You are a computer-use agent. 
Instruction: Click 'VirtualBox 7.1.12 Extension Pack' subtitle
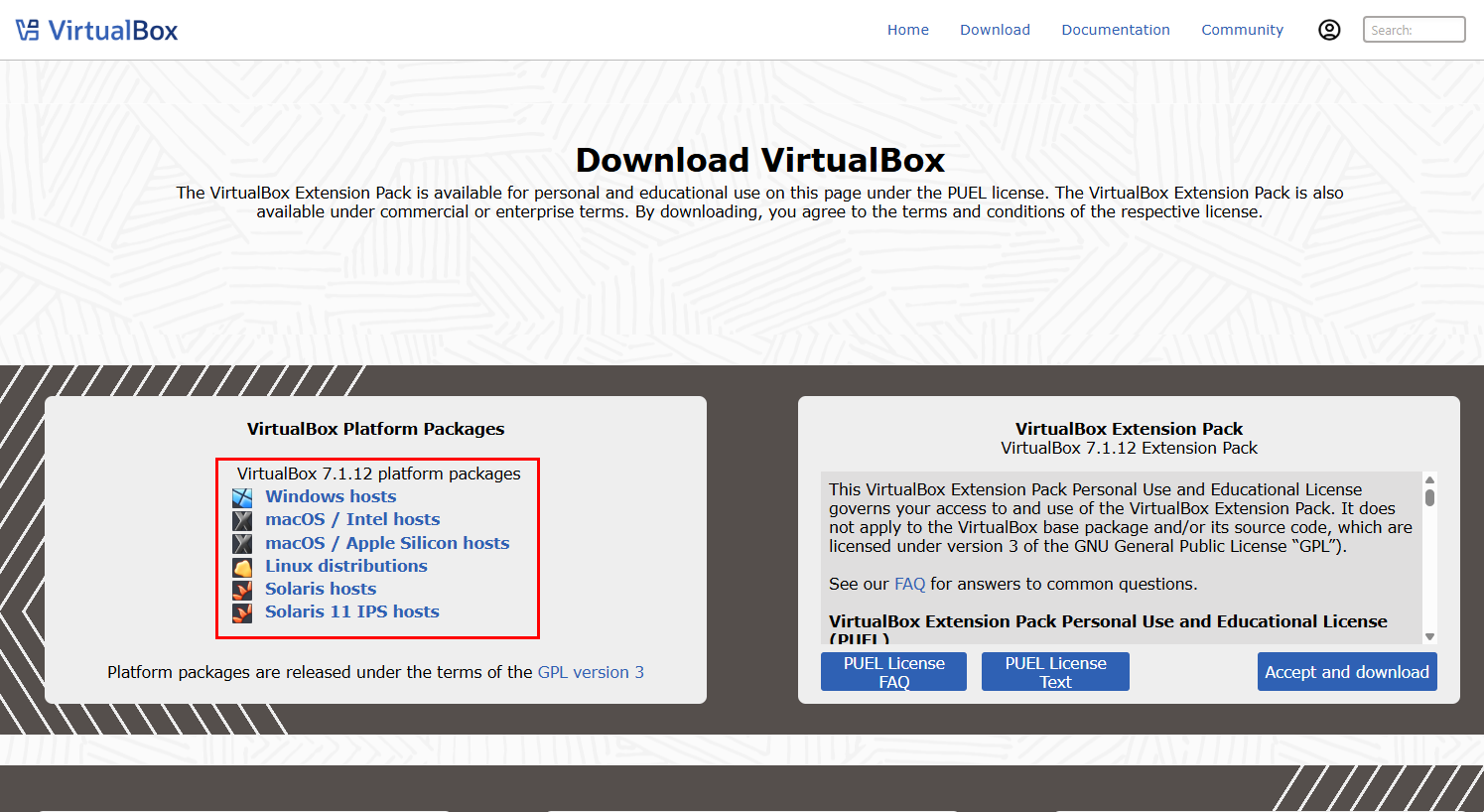(1129, 448)
